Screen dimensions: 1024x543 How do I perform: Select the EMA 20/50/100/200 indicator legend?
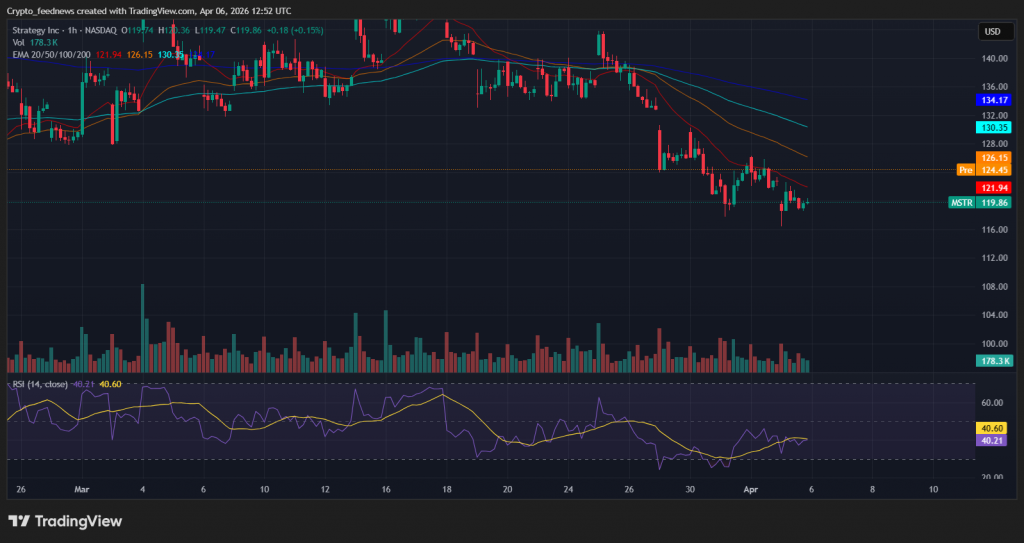pos(51,54)
